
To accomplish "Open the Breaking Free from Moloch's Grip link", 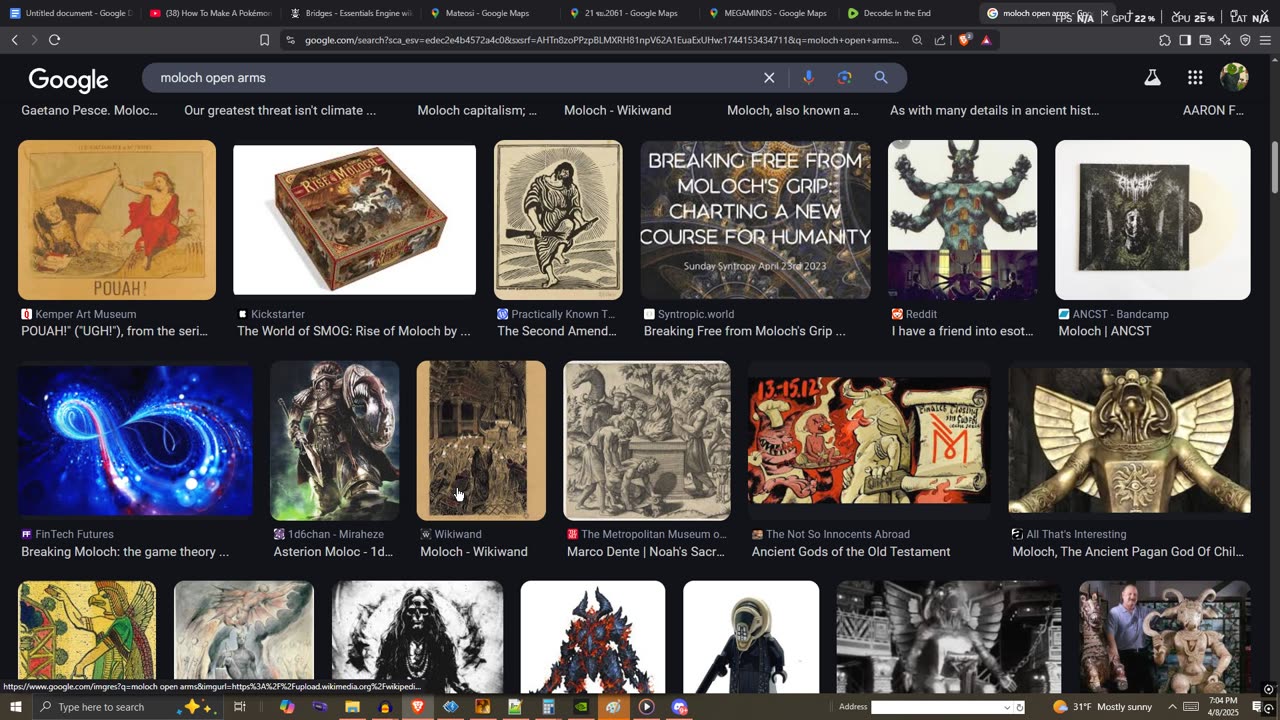I will pyautogui.click(x=744, y=331).
